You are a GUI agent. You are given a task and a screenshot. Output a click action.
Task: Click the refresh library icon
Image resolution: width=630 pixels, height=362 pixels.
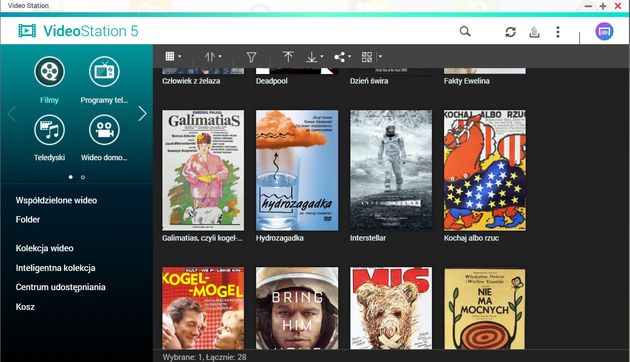(x=510, y=32)
